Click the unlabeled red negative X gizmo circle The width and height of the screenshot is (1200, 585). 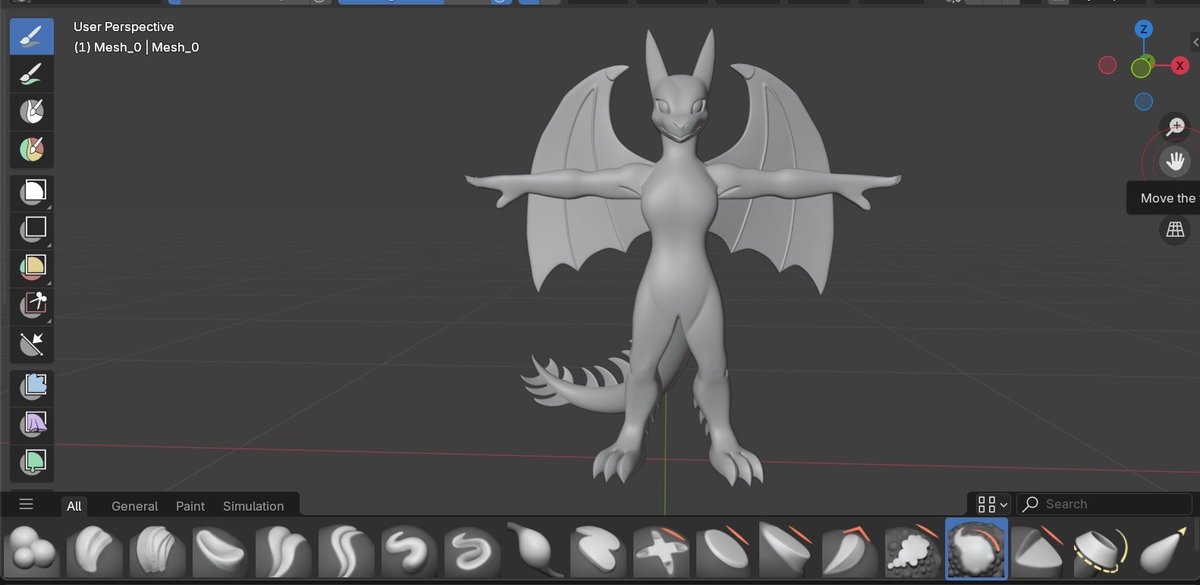[x=1107, y=65]
